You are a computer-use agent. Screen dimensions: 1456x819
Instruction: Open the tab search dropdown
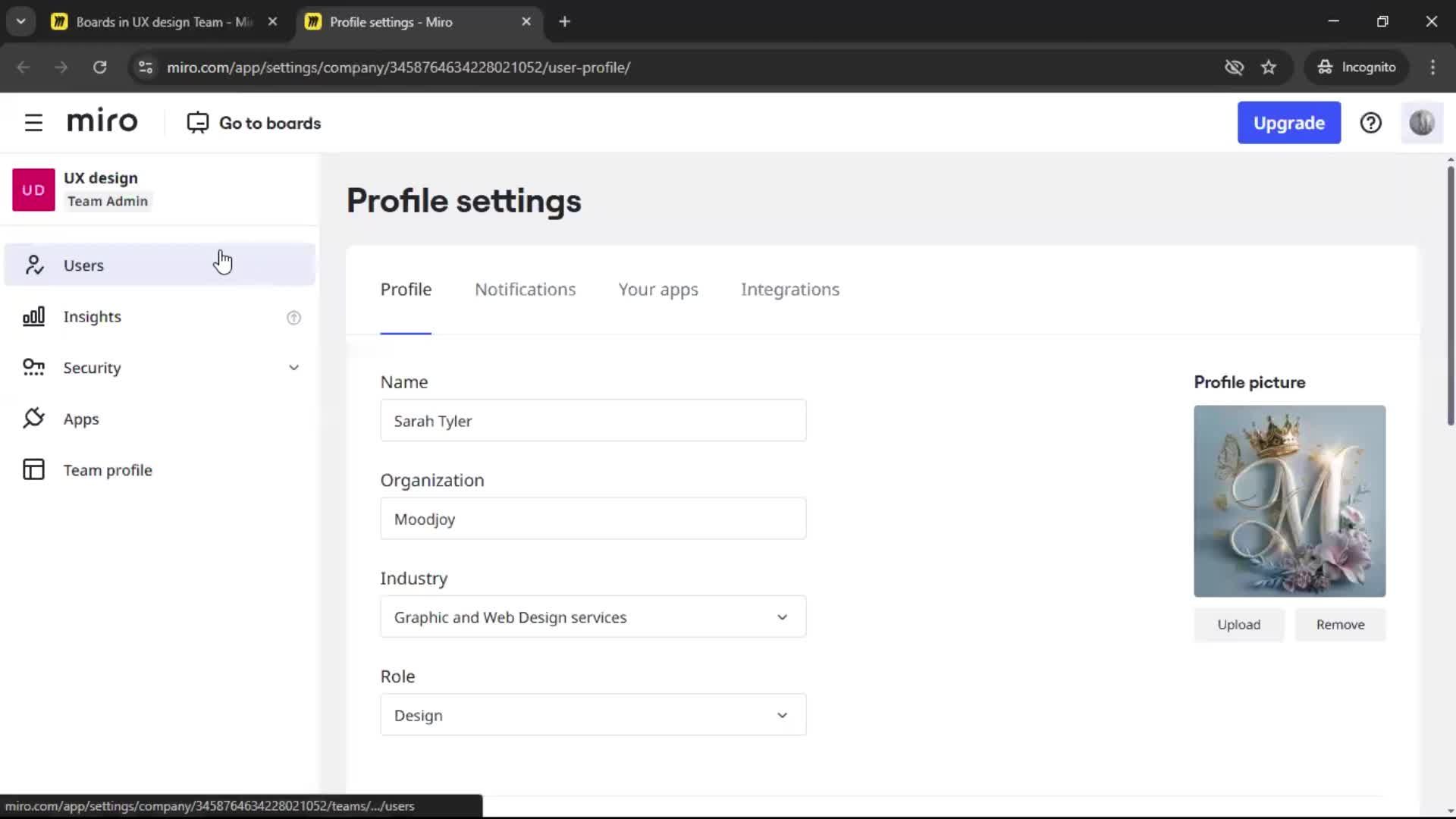tap(21, 22)
